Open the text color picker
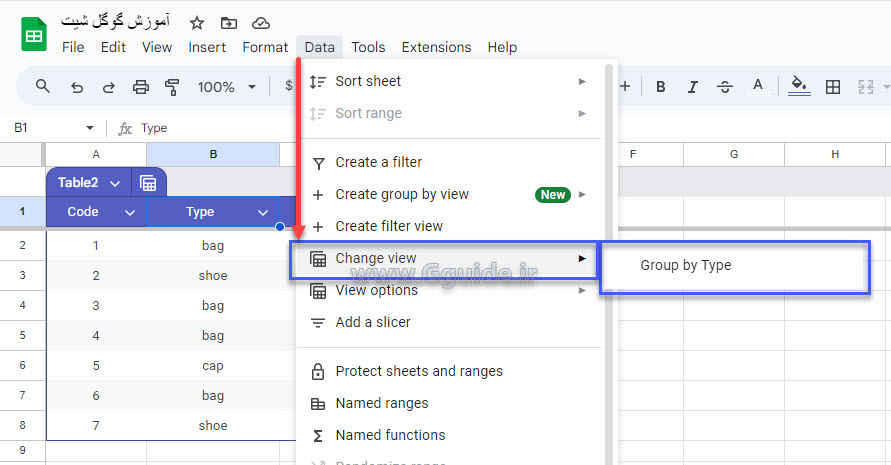 pos(757,86)
